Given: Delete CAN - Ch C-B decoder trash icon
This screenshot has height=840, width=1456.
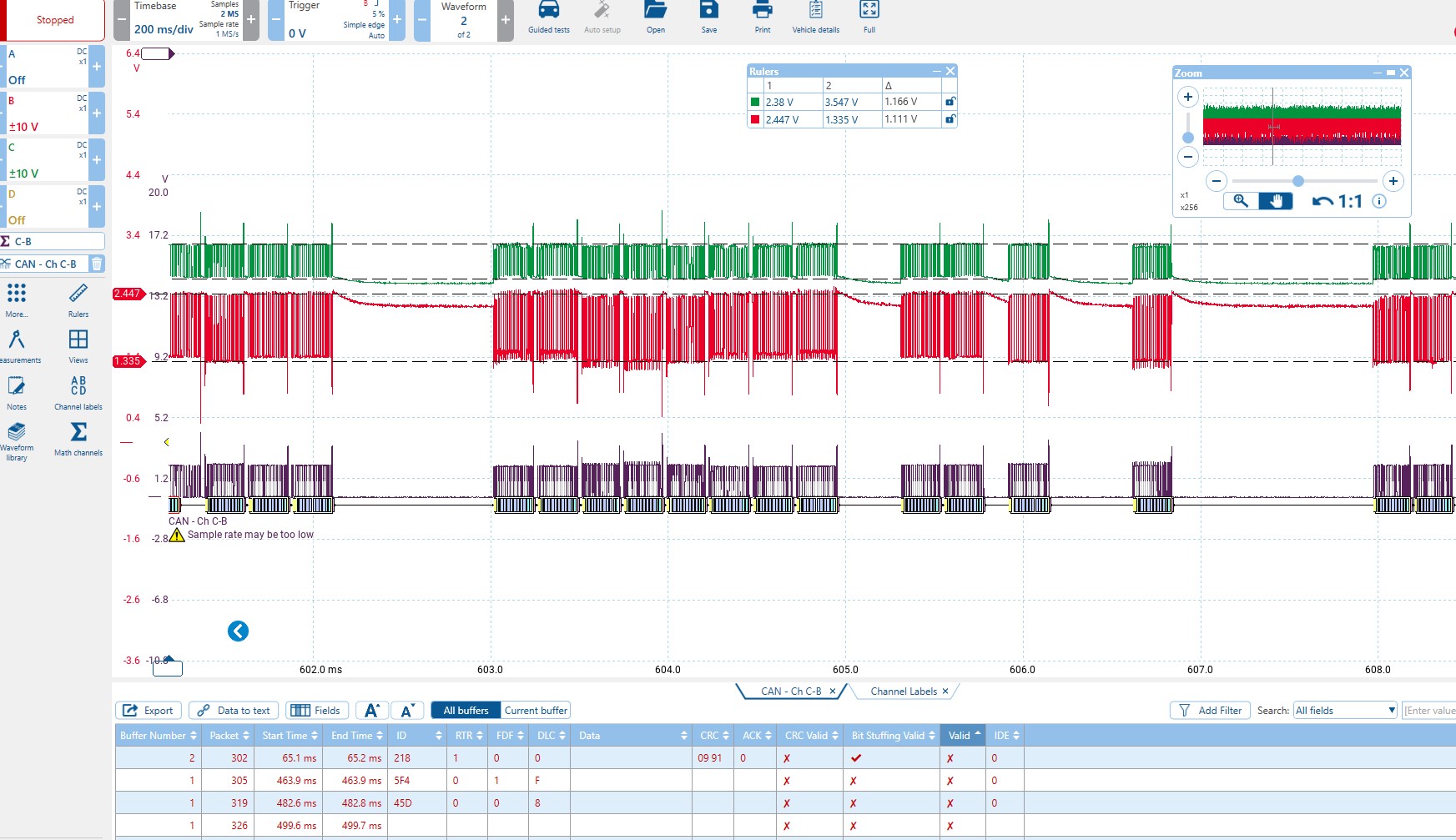Looking at the screenshot, I should (x=97, y=264).
